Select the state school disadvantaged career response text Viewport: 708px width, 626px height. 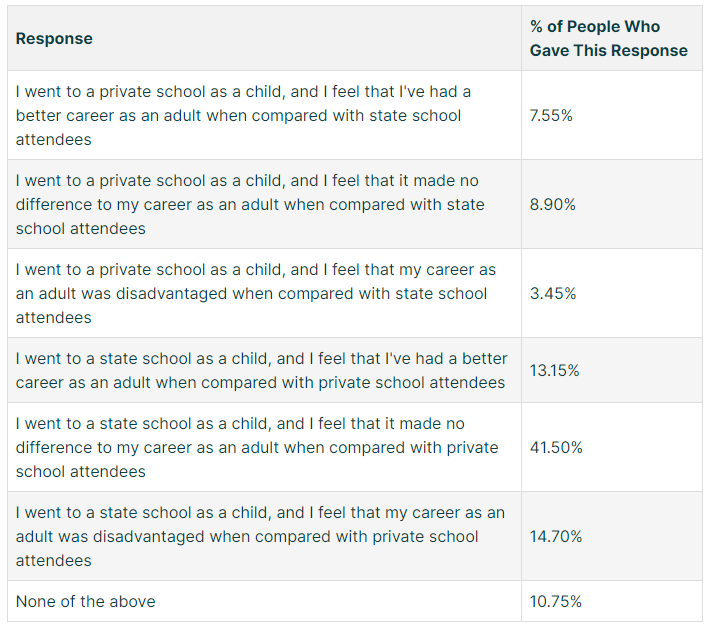coord(260,536)
